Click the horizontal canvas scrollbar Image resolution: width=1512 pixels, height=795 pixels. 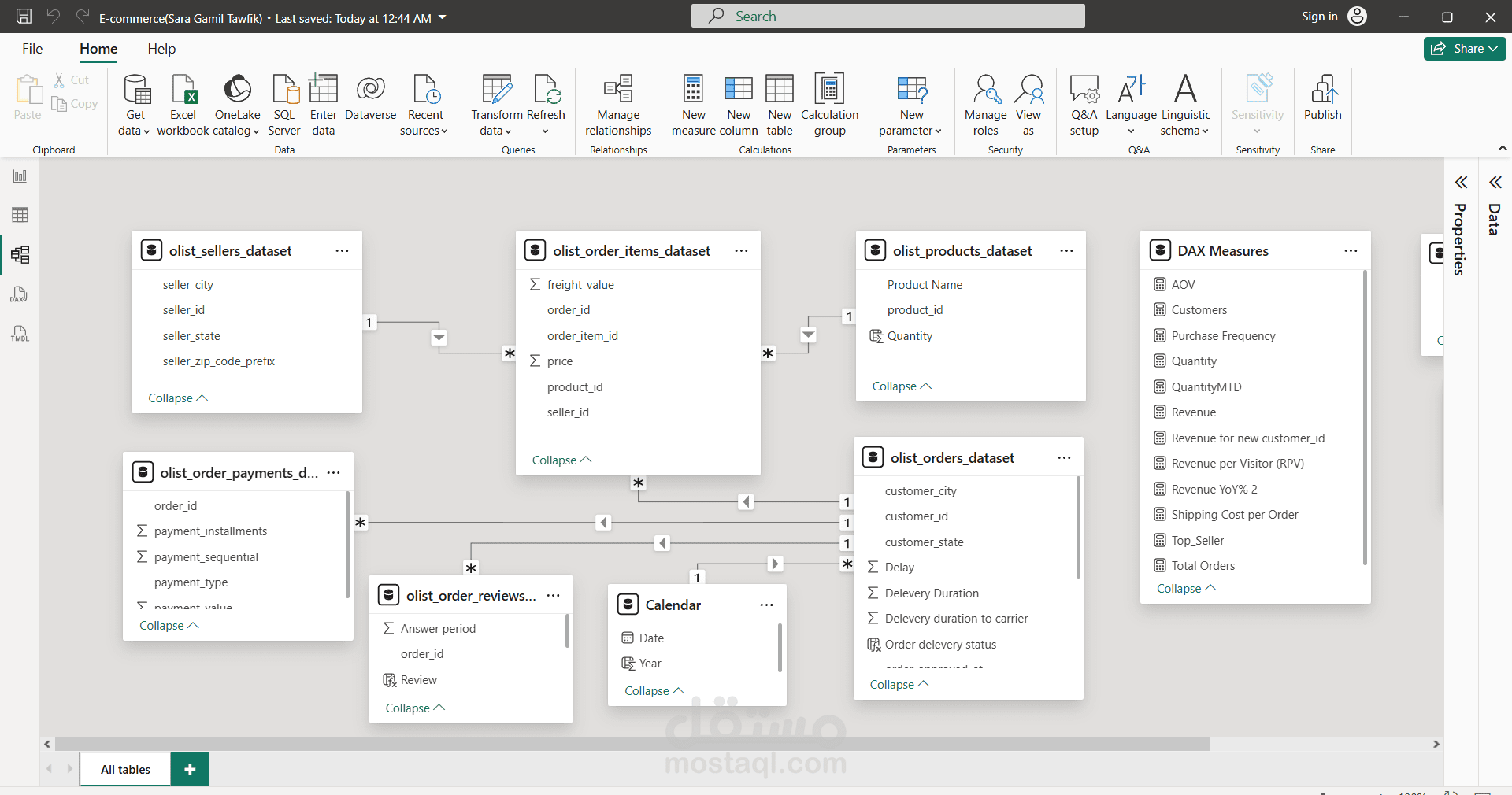(632, 744)
